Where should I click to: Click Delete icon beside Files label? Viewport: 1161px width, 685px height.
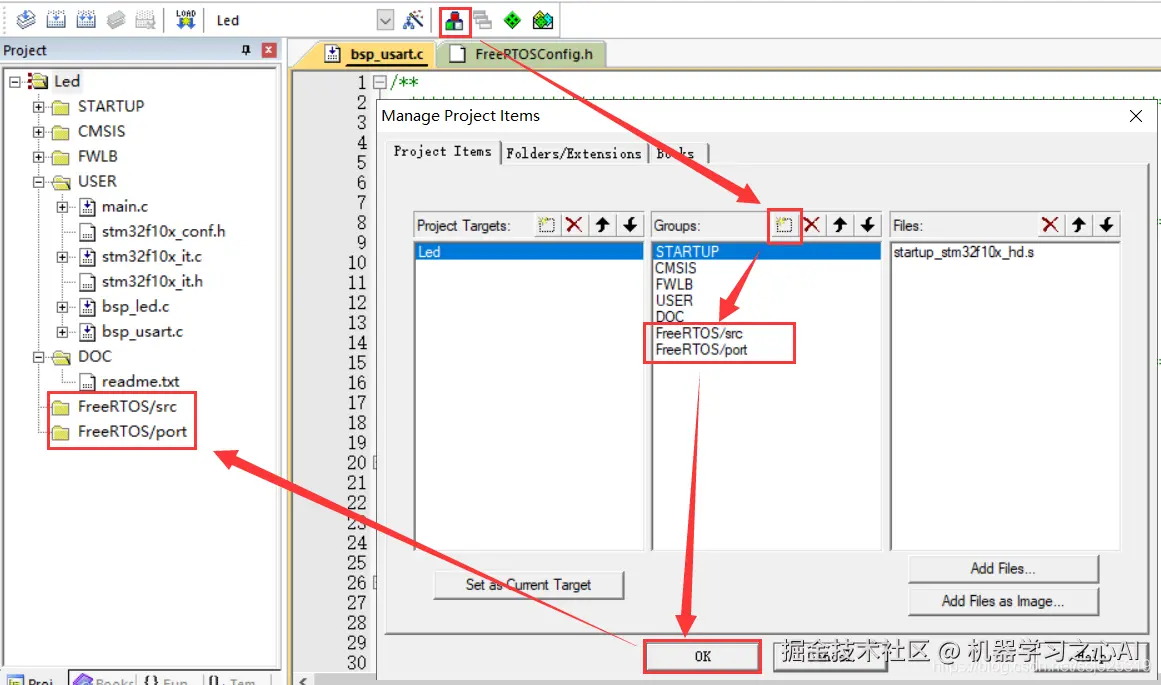pos(1050,225)
